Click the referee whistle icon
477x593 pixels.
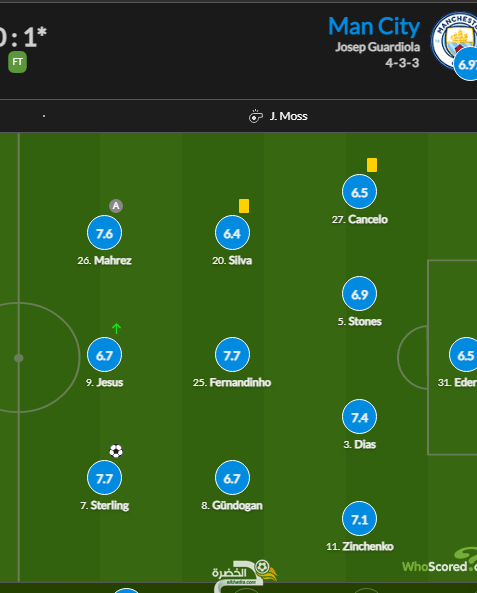coord(256,116)
